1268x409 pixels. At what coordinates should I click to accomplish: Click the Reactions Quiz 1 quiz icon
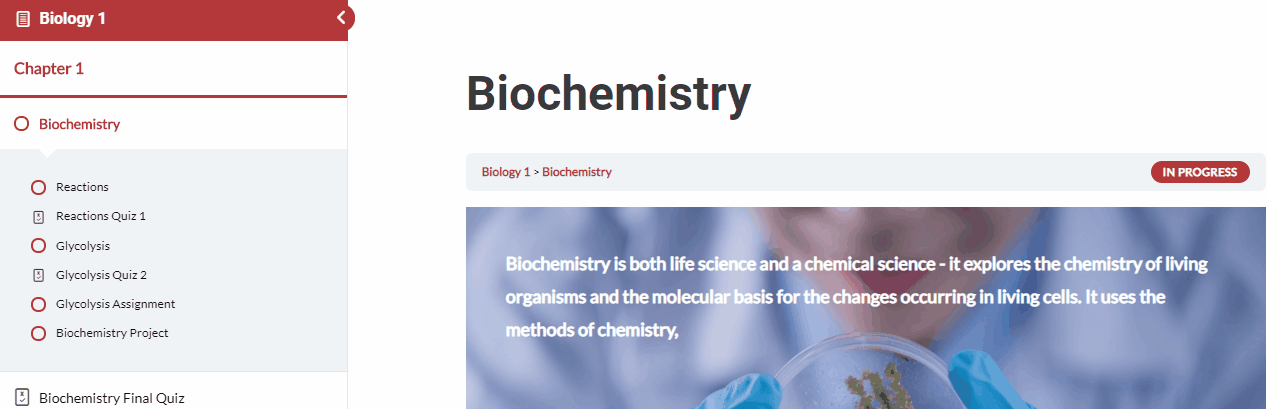[x=39, y=216]
